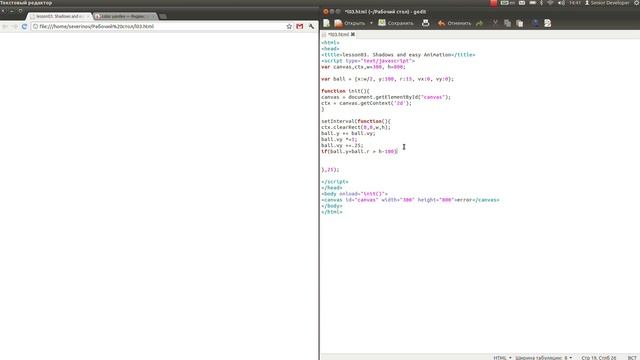Open the Wi-Fi network indicator
640x360 pixels.
pyautogui.click(x=550, y=3)
